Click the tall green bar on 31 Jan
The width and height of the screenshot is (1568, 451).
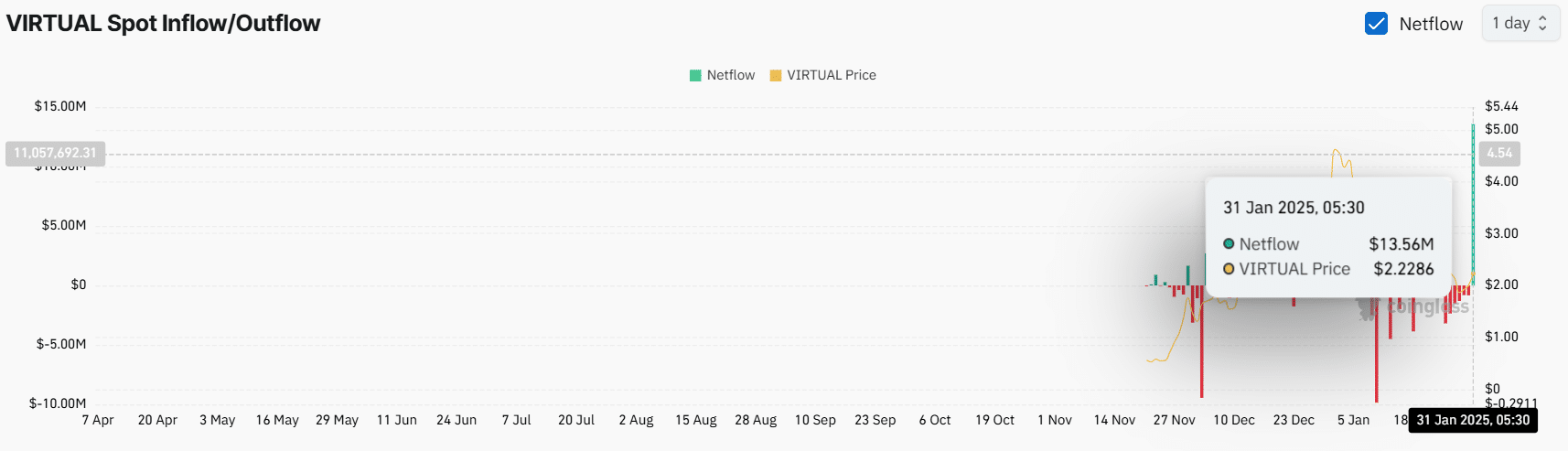(1473, 201)
